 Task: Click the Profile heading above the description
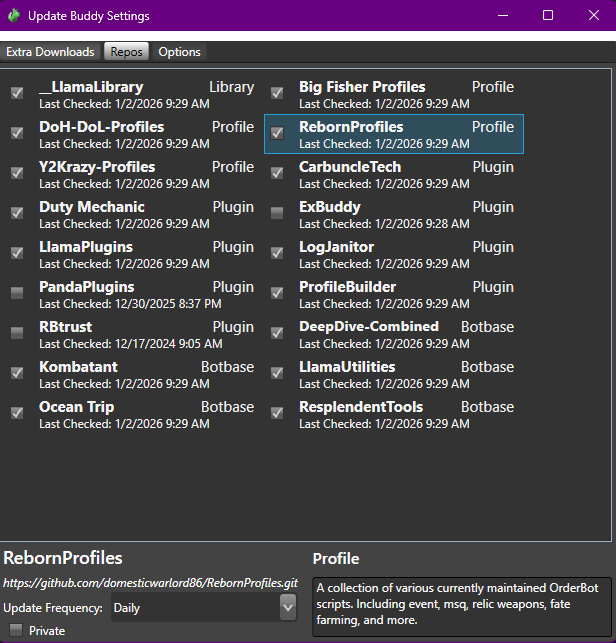tap(336, 559)
